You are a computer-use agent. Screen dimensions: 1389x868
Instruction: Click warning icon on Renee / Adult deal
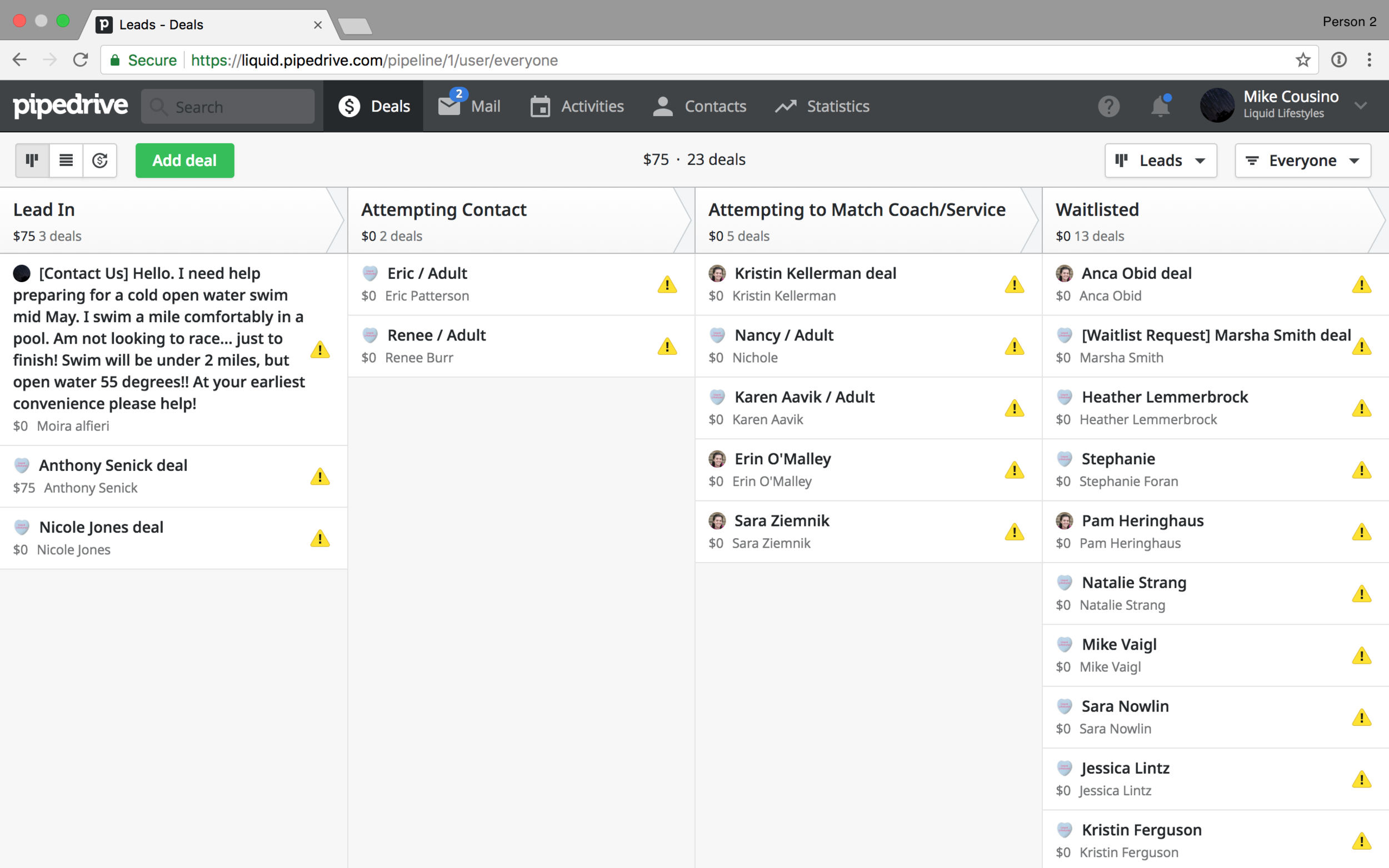coord(667,347)
